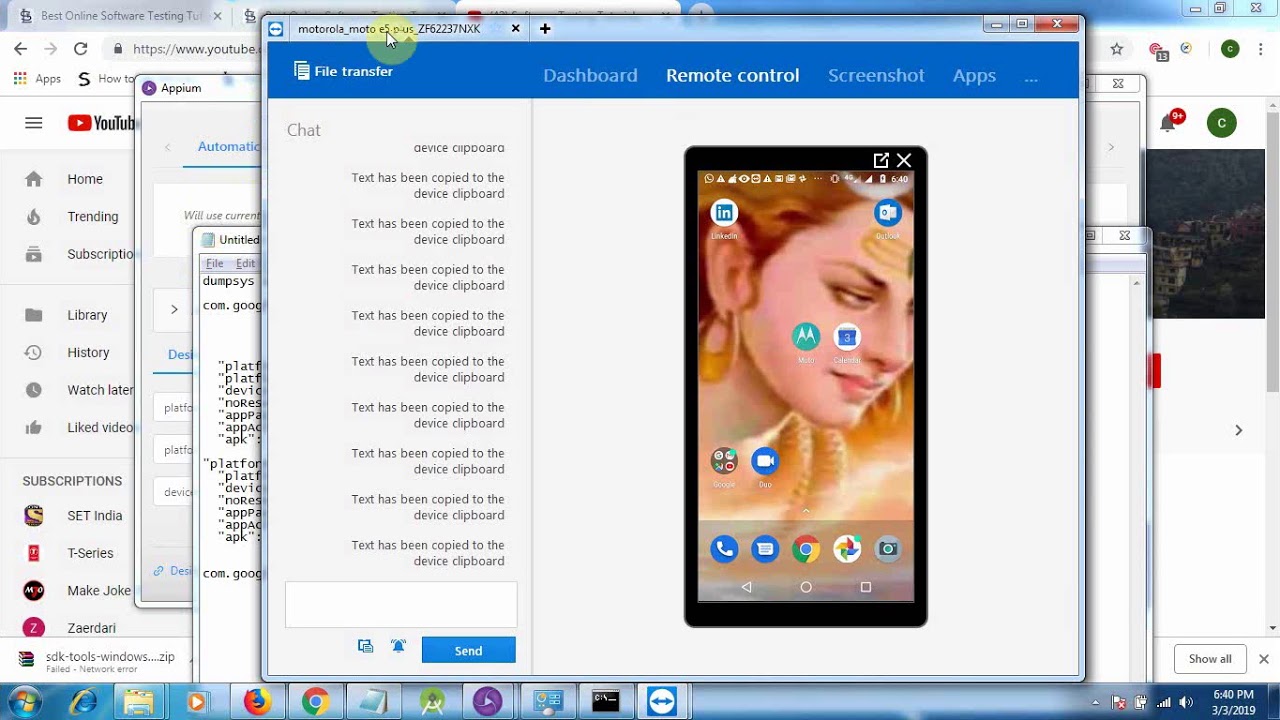Viewport: 1280px width, 720px height.
Task: Open Library in the YouTube sidebar
Action: 68,315
